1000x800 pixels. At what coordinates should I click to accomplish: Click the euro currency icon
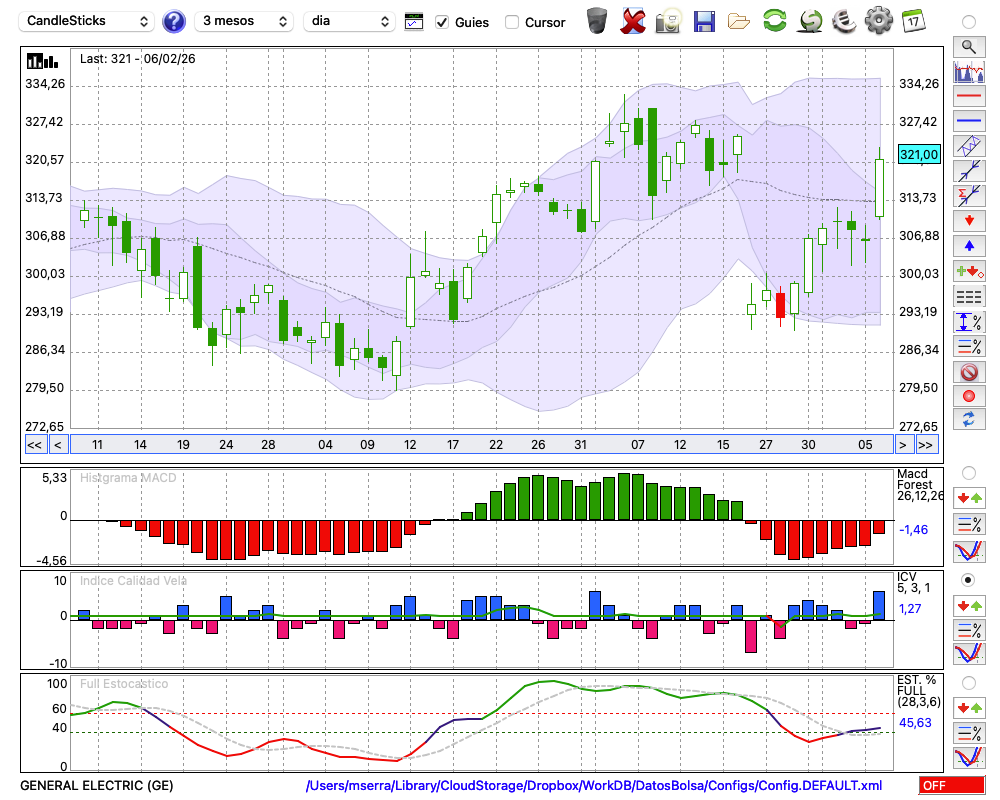843,21
